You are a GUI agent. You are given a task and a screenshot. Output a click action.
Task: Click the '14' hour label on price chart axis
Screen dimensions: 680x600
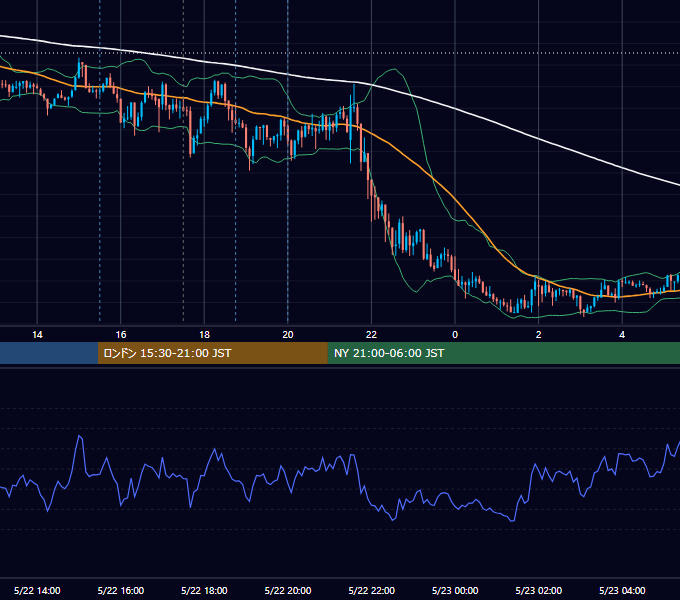click(x=37, y=335)
